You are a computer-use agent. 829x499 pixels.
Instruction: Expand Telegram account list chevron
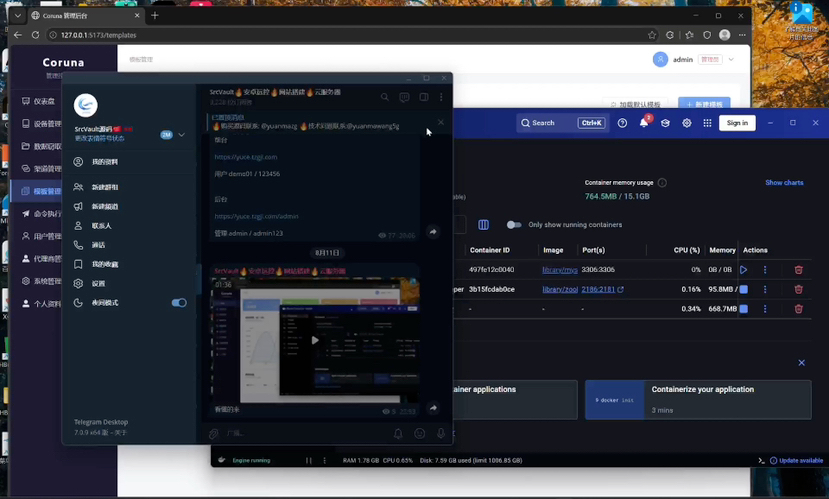click(181, 135)
